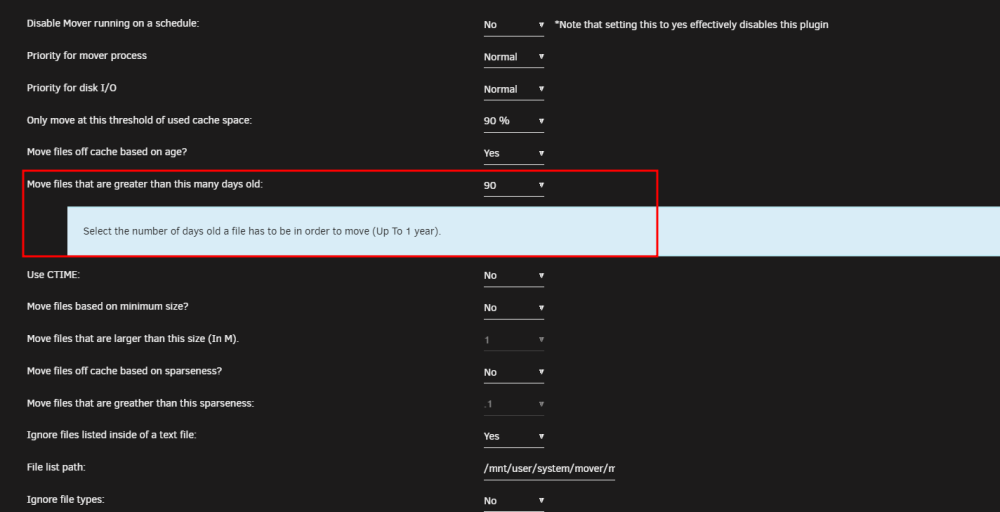
Task: Click the File list path input field
Action: pyautogui.click(x=549, y=469)
